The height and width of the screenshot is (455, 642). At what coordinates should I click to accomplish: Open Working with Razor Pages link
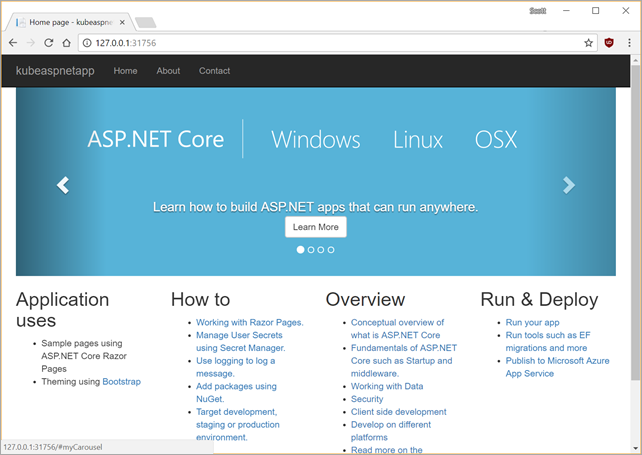[x=250, y=322]
